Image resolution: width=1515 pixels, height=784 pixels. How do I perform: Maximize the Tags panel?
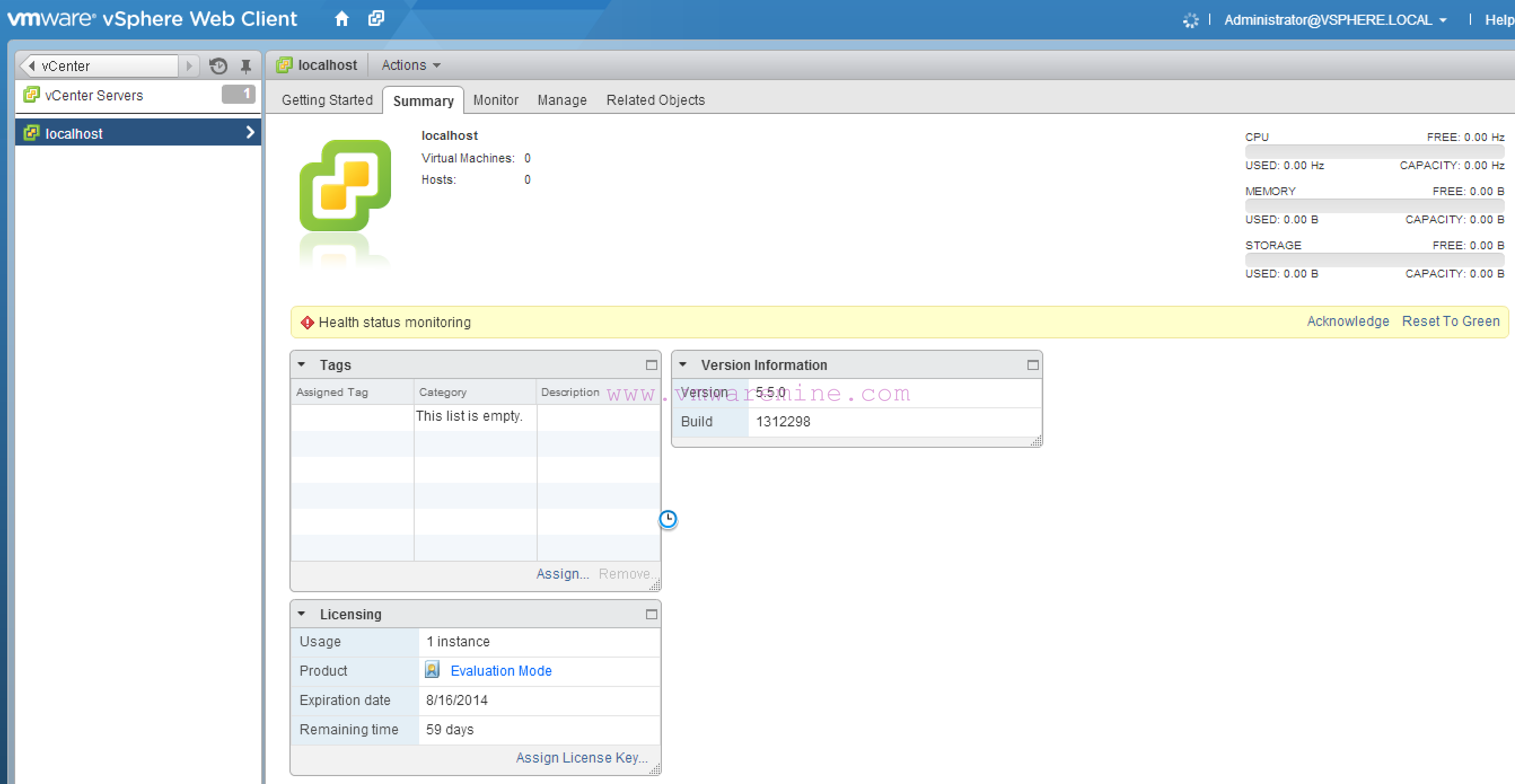coord(651,365)
